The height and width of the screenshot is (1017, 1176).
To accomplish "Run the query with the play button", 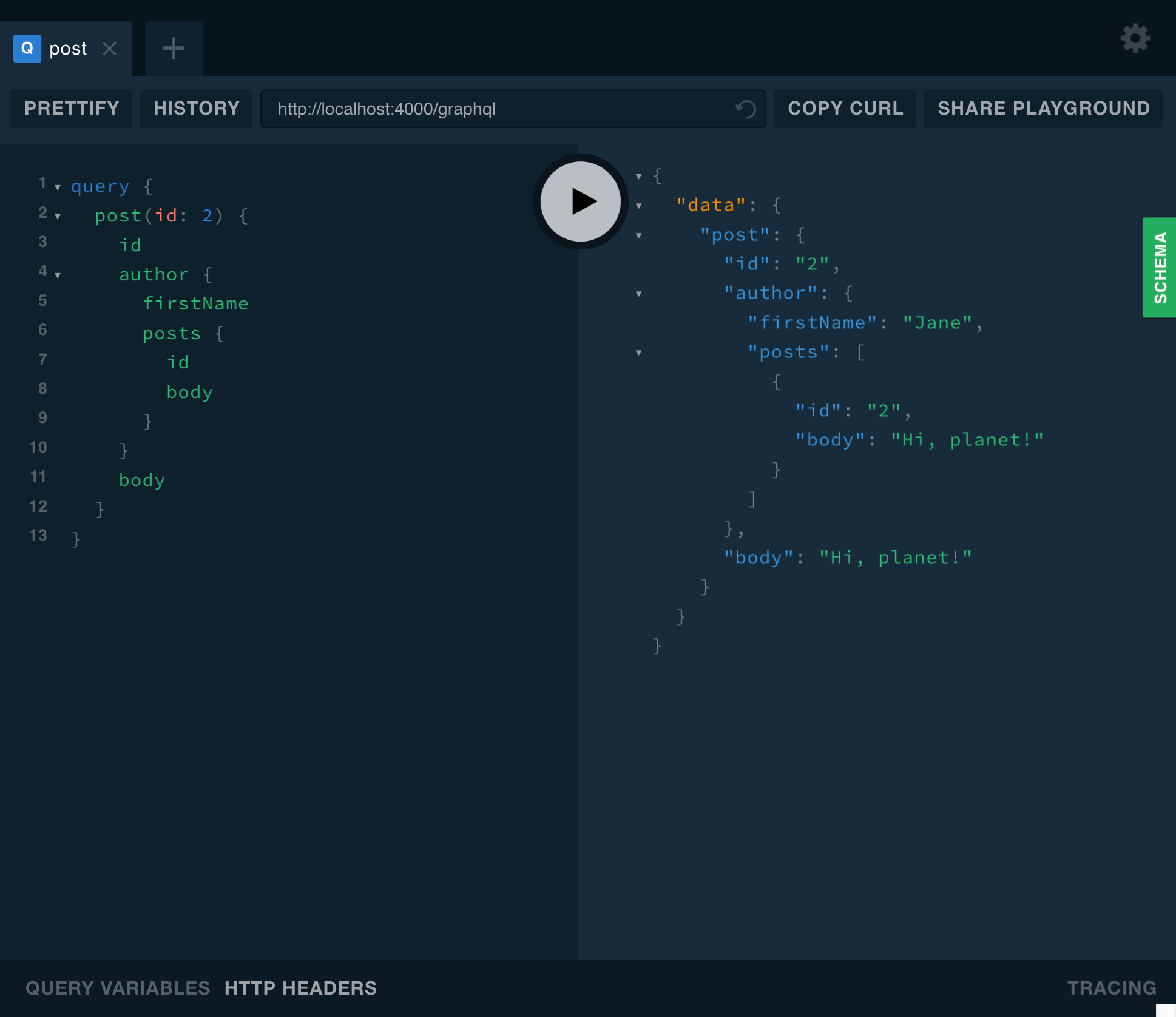I will (x=581, y=201).
